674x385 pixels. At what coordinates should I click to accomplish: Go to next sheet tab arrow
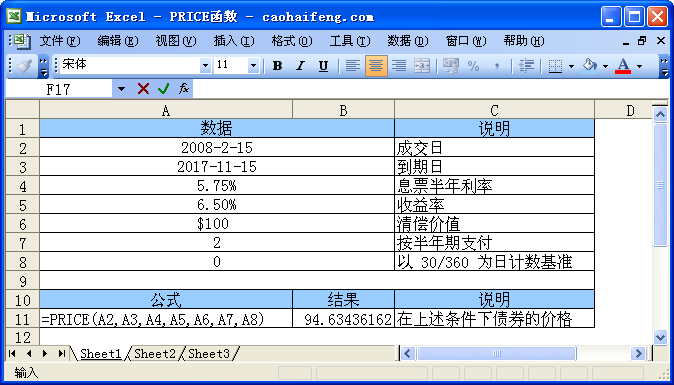[x=45, y=354]
